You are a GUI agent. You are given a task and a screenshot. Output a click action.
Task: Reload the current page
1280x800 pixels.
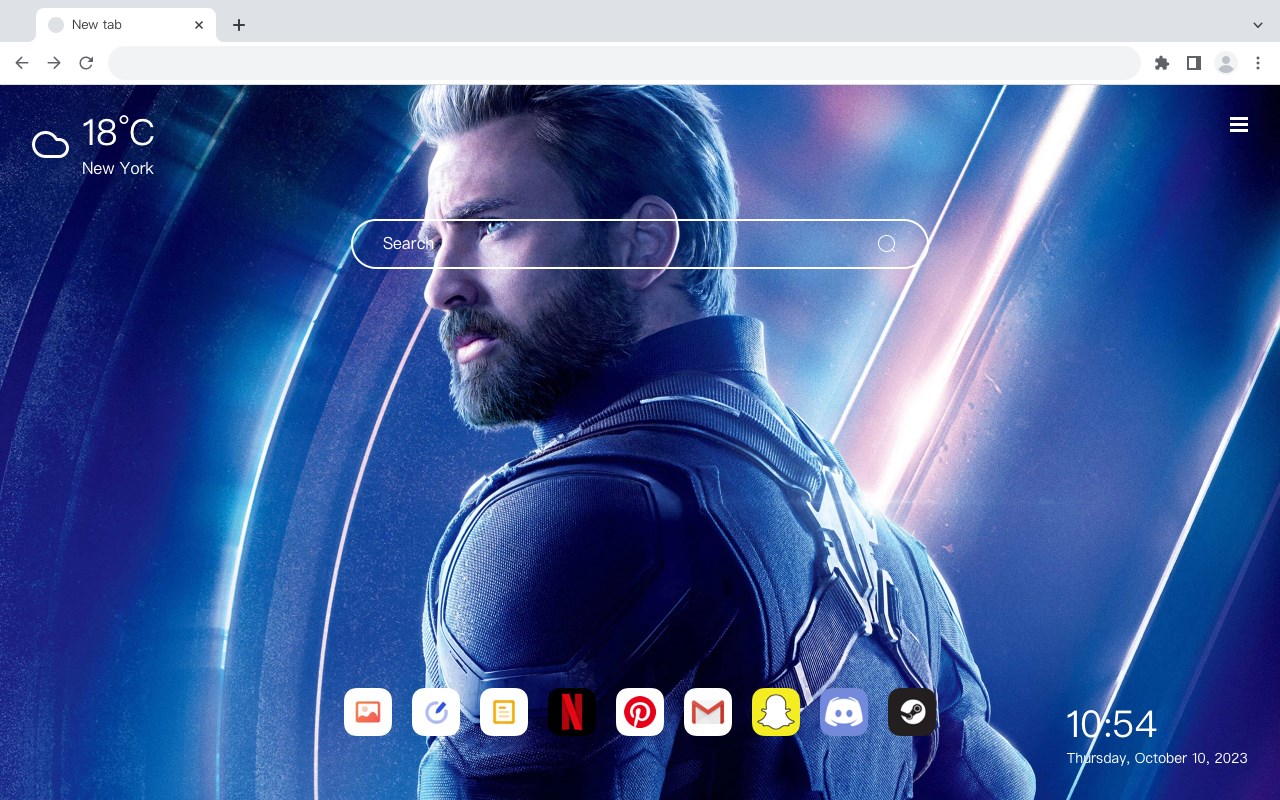coord(86,63)
